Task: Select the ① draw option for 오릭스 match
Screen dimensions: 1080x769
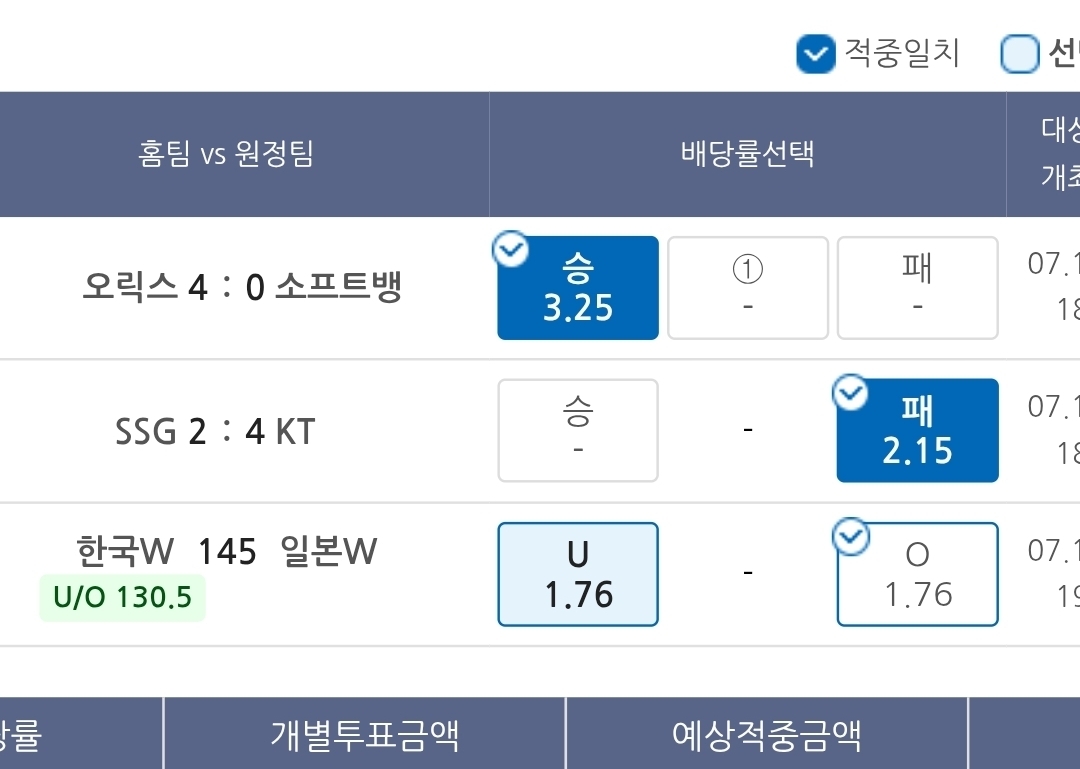Action: (747, 288)
